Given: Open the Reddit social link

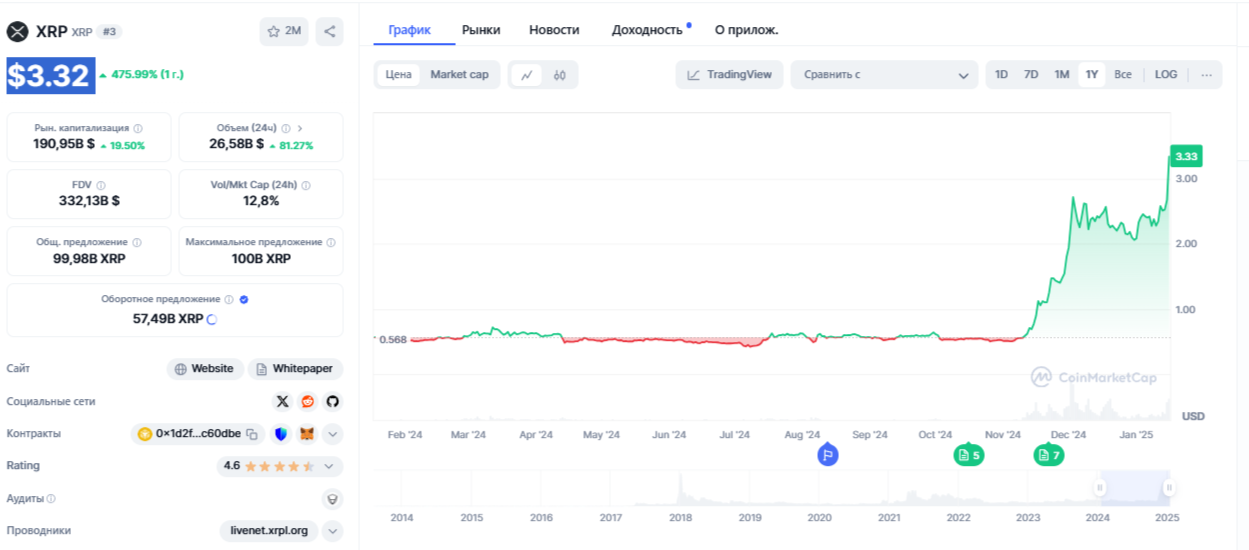Looking at the screenshot, I should click(x=307, y=401).
